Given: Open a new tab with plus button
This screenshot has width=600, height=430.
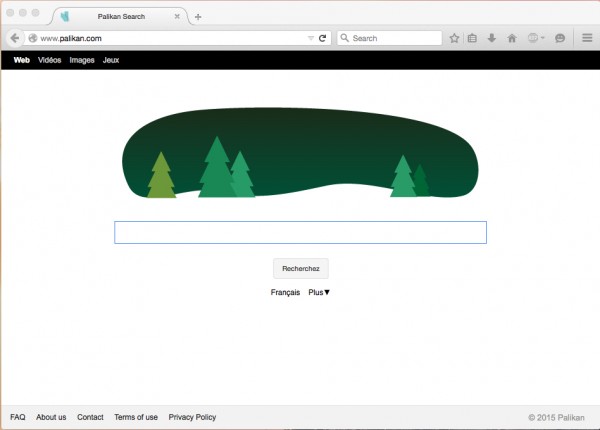Looking at the screenshot, I should [x=198, y=17].
